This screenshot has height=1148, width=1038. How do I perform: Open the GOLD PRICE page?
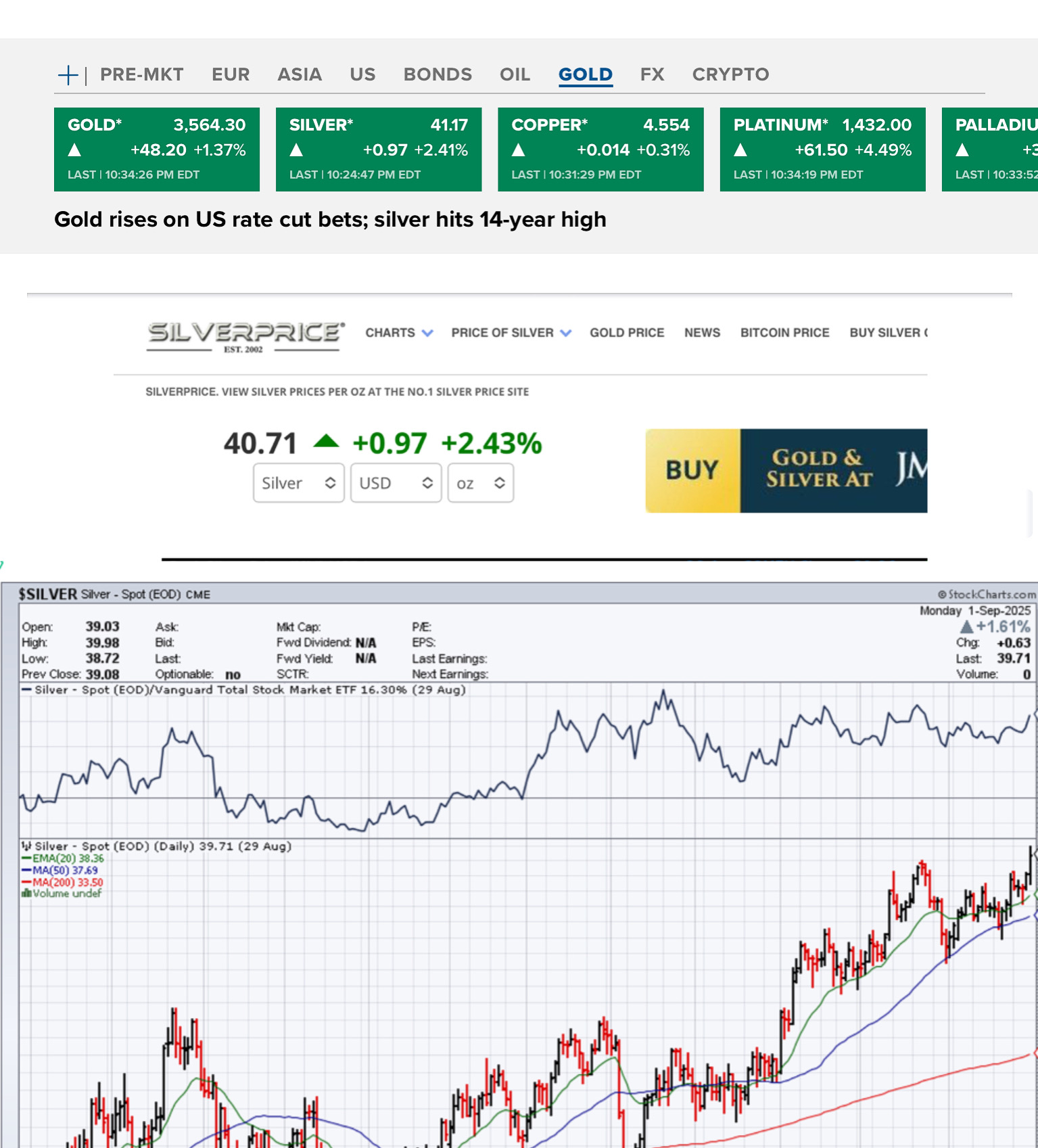coord(627,333)
